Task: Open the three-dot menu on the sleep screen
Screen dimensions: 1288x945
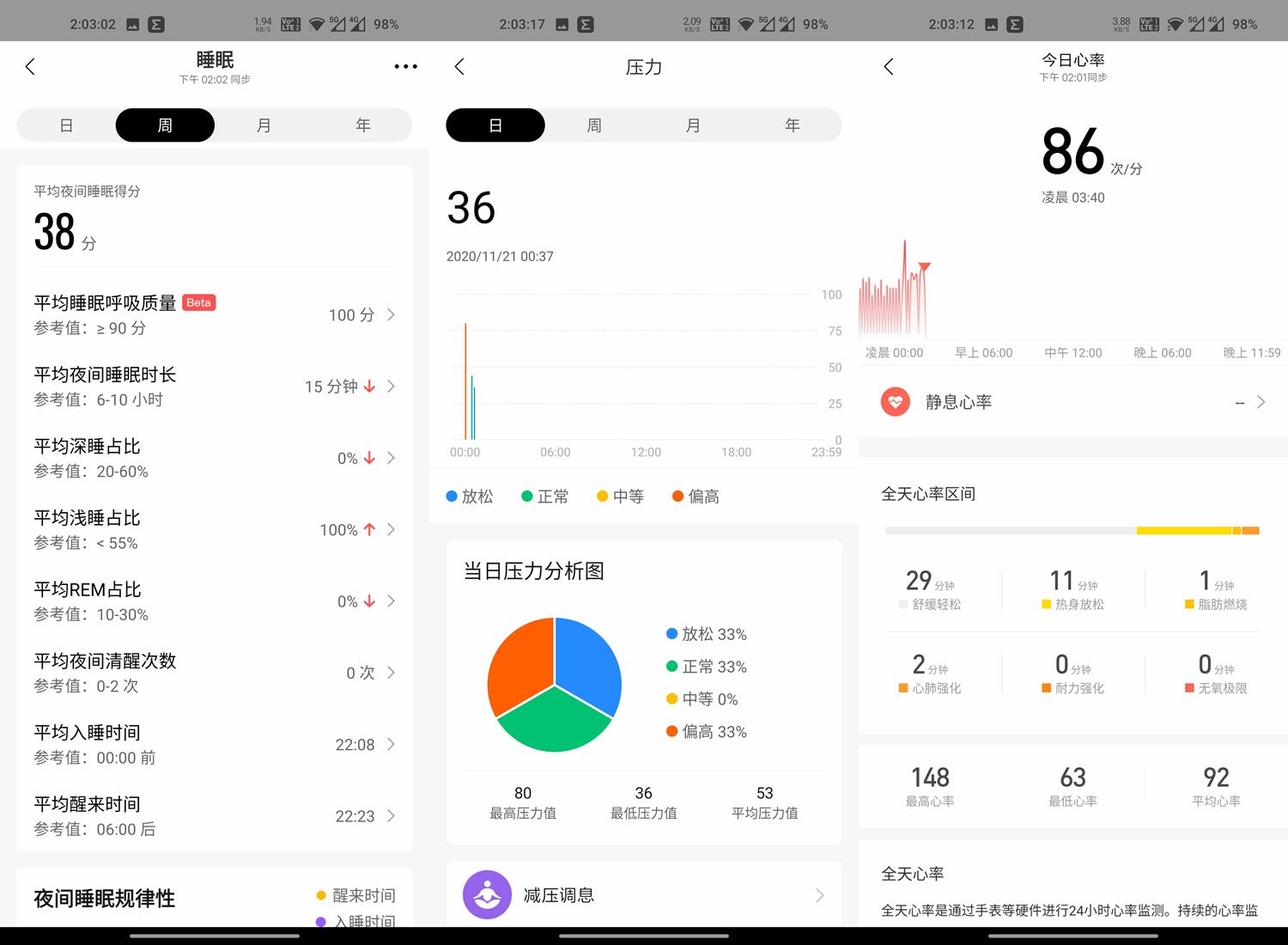Action: coord(405,66)
